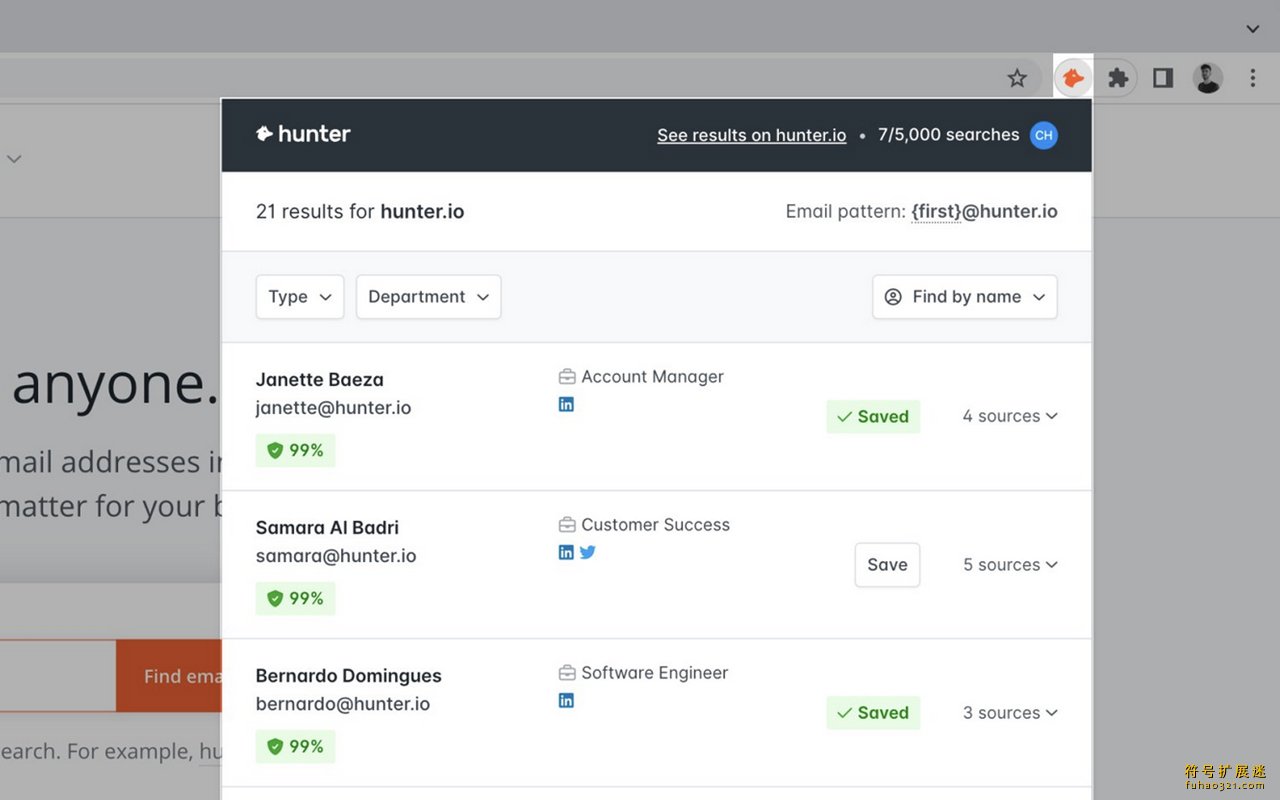Click the name Janette Baeza
The image size is (1280, 800).
[320, 380]
